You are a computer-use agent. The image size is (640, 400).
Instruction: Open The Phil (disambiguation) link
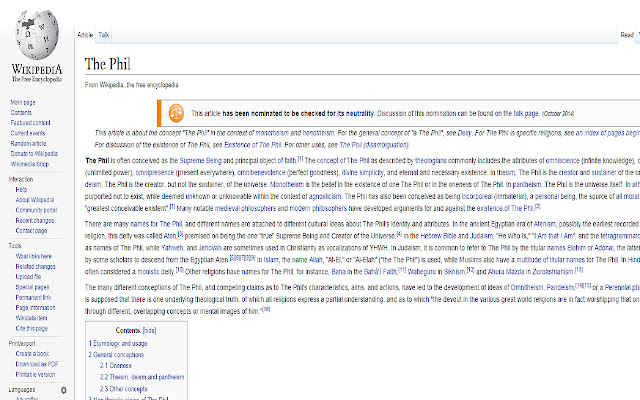[373, 145]
